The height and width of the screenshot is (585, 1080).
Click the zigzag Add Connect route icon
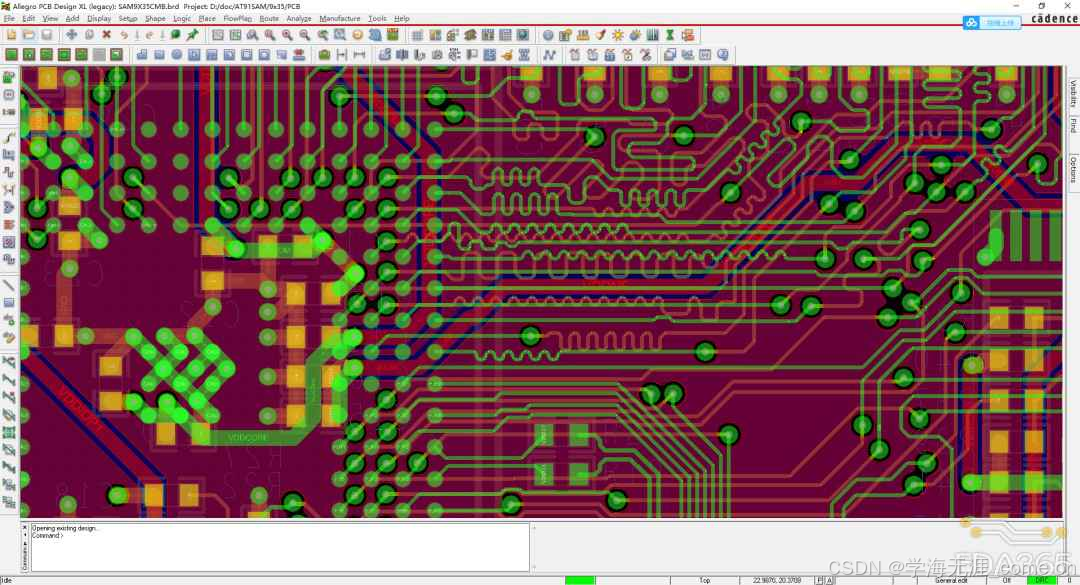[549, 54]
